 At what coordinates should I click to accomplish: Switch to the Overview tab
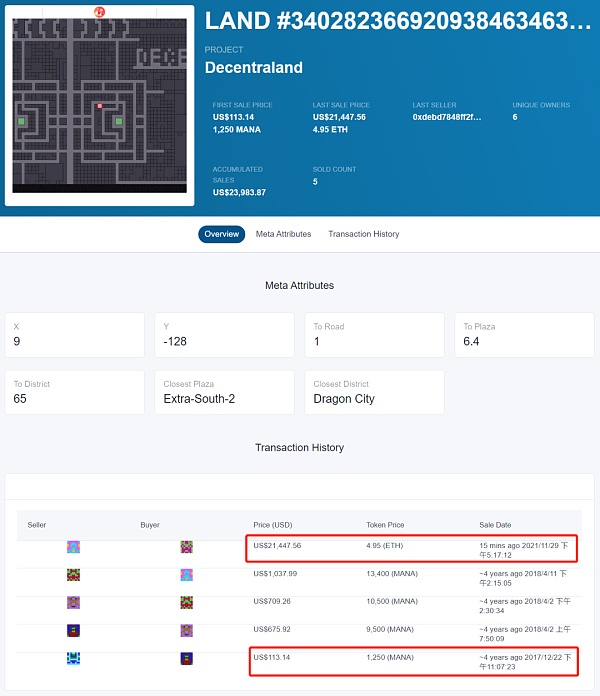click(x=220, y=234)
